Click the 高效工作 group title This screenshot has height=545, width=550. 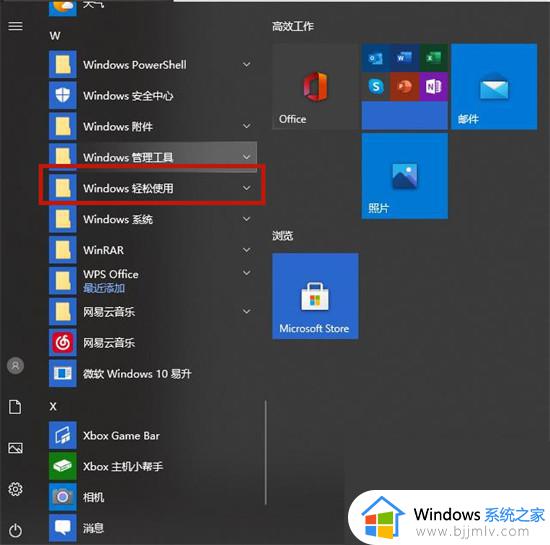coord(293,26)
